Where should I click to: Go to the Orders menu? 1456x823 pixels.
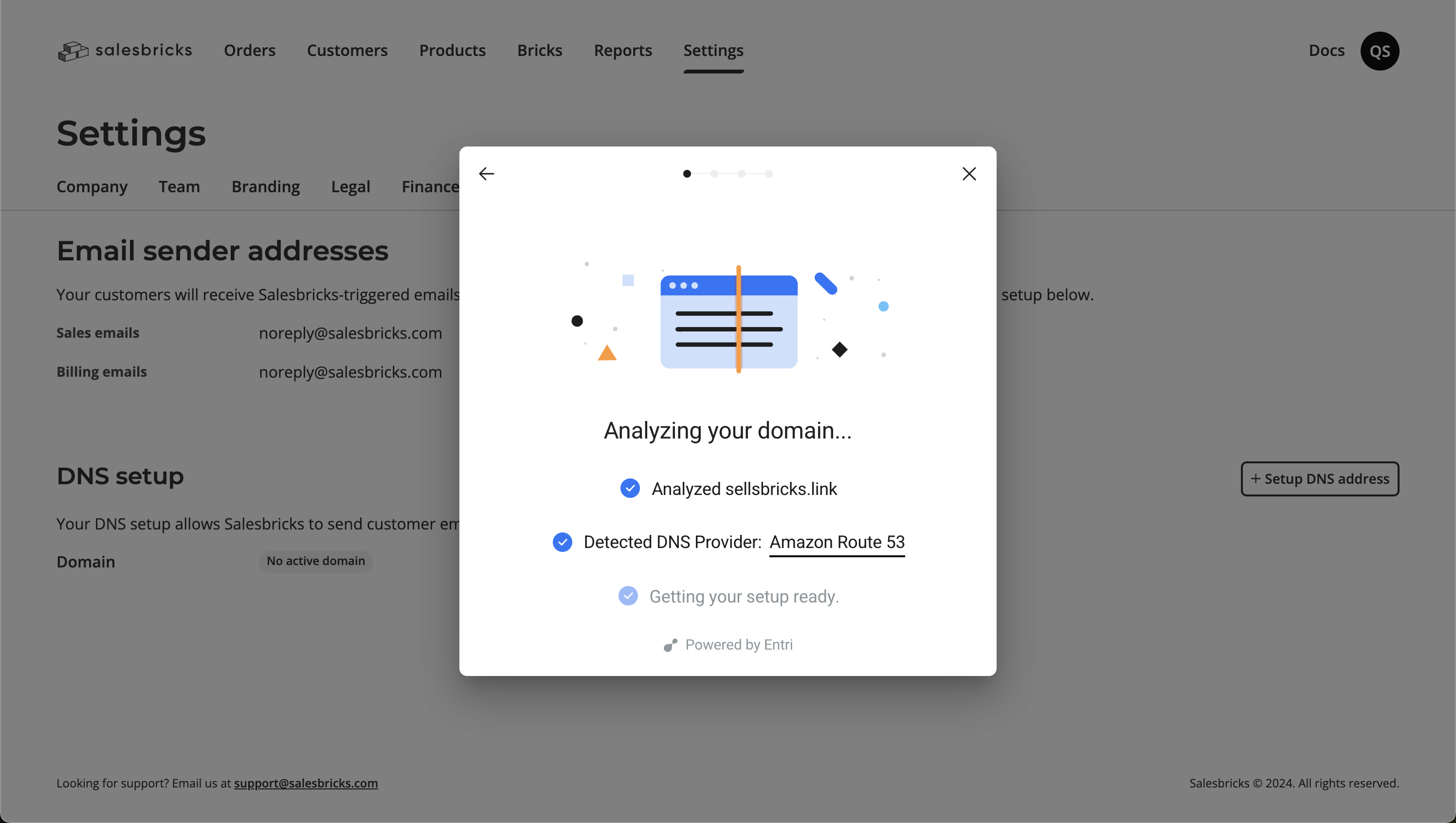[x=249, y=50]
